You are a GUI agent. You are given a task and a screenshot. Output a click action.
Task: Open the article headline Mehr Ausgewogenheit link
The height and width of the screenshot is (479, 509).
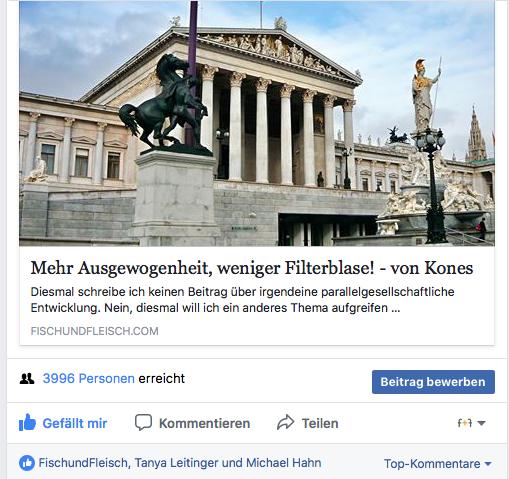(252, 268)
